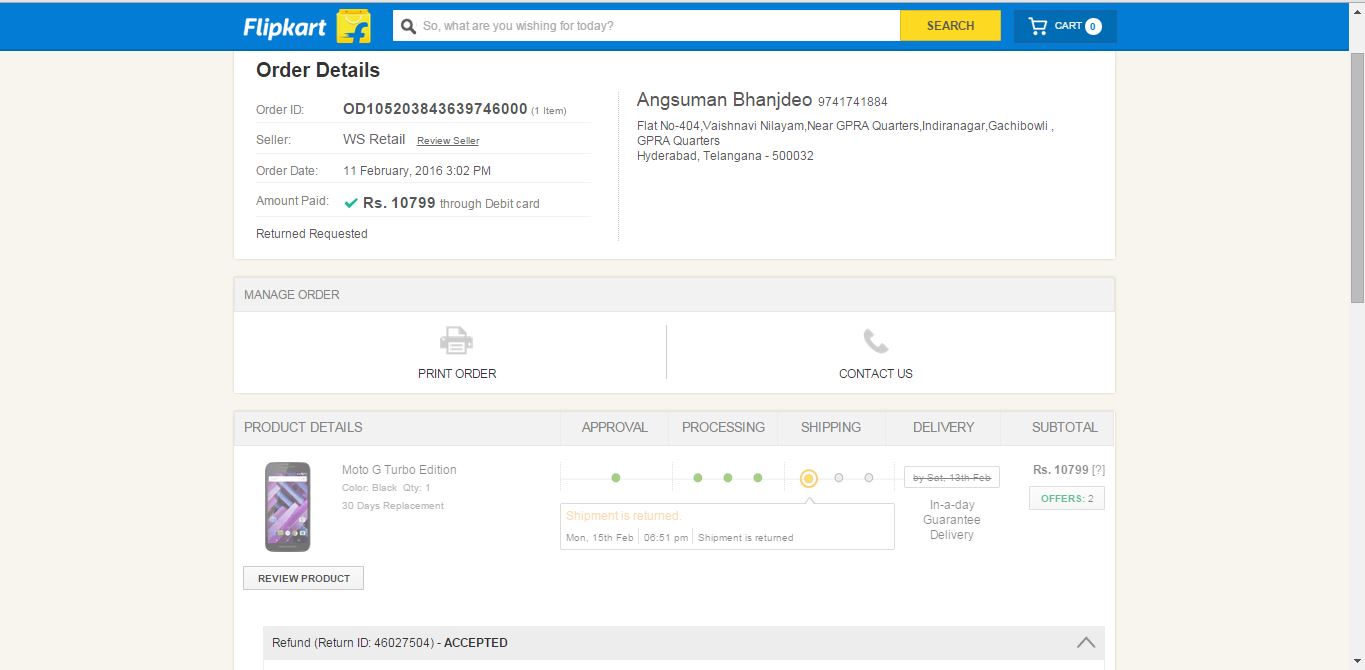Click the phone icon for Contact Us
Viewport: 1365px width, 670px height.
click(x=876, y=341)
